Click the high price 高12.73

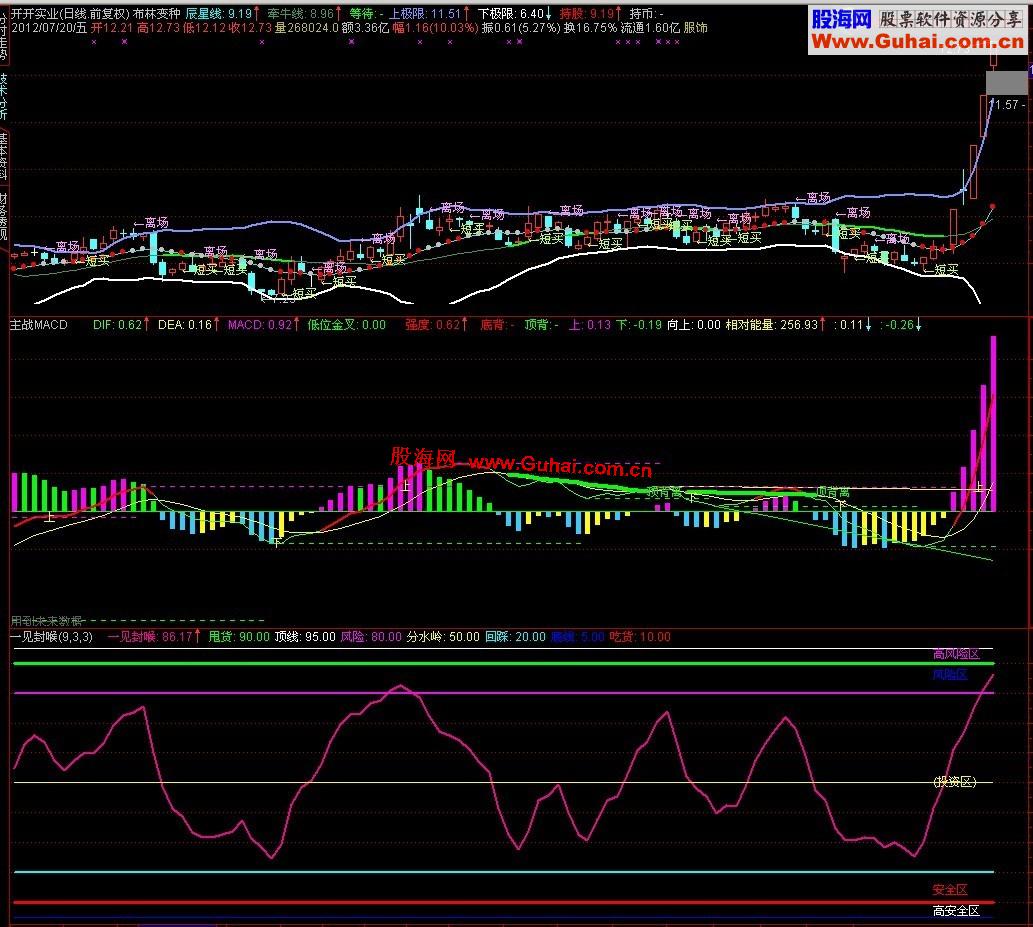coord(158,28)
